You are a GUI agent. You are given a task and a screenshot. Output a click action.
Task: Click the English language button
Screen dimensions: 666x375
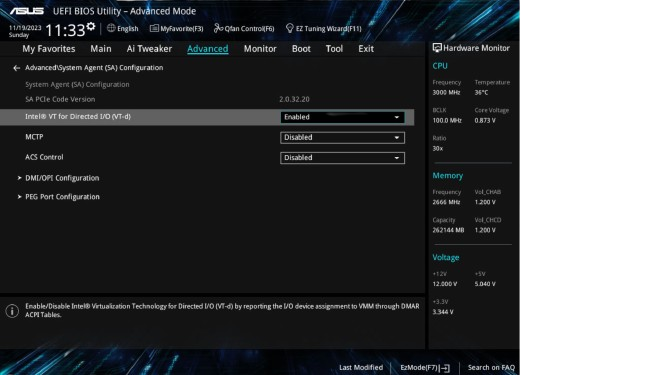(x=123, y=28)
